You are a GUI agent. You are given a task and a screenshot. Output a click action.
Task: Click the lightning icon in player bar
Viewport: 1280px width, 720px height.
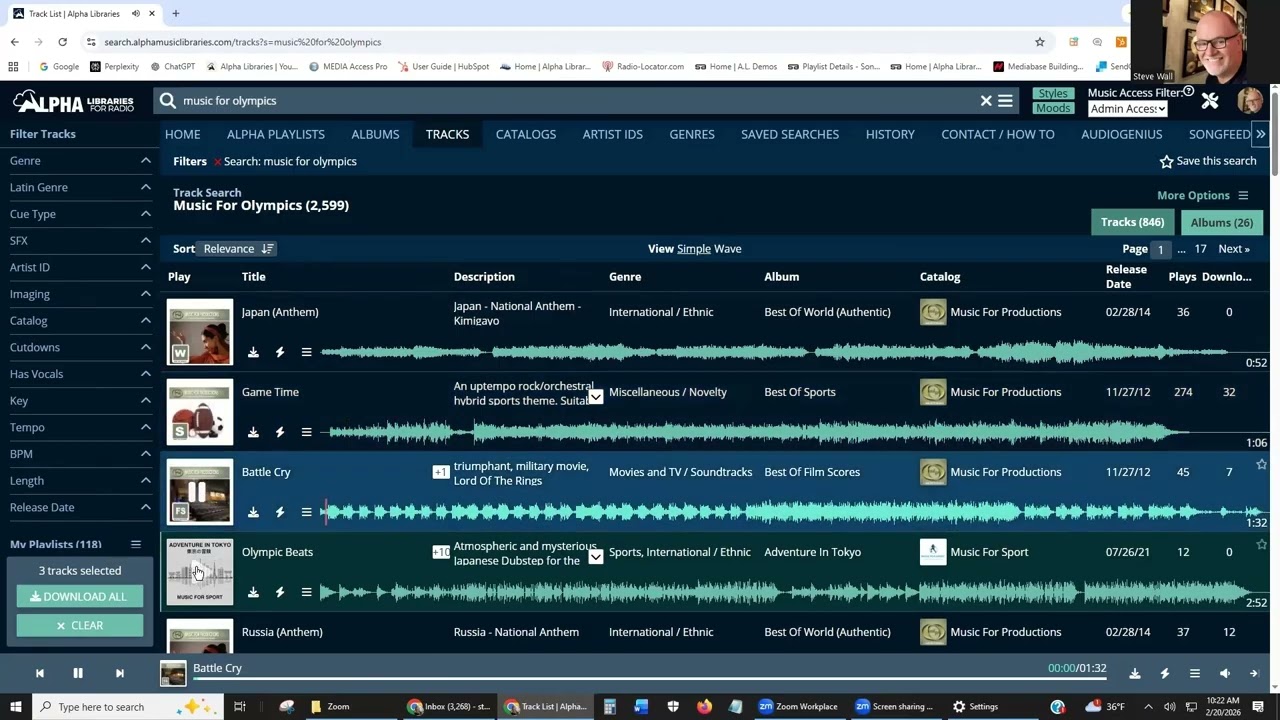pyautogui.click(x=1165, y=673)
